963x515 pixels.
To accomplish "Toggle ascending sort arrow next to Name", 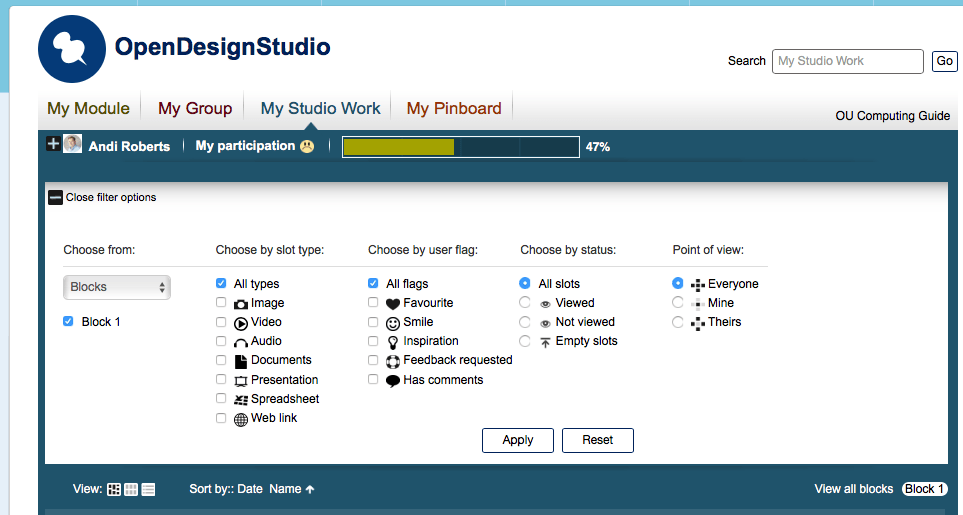I will 310,489.
